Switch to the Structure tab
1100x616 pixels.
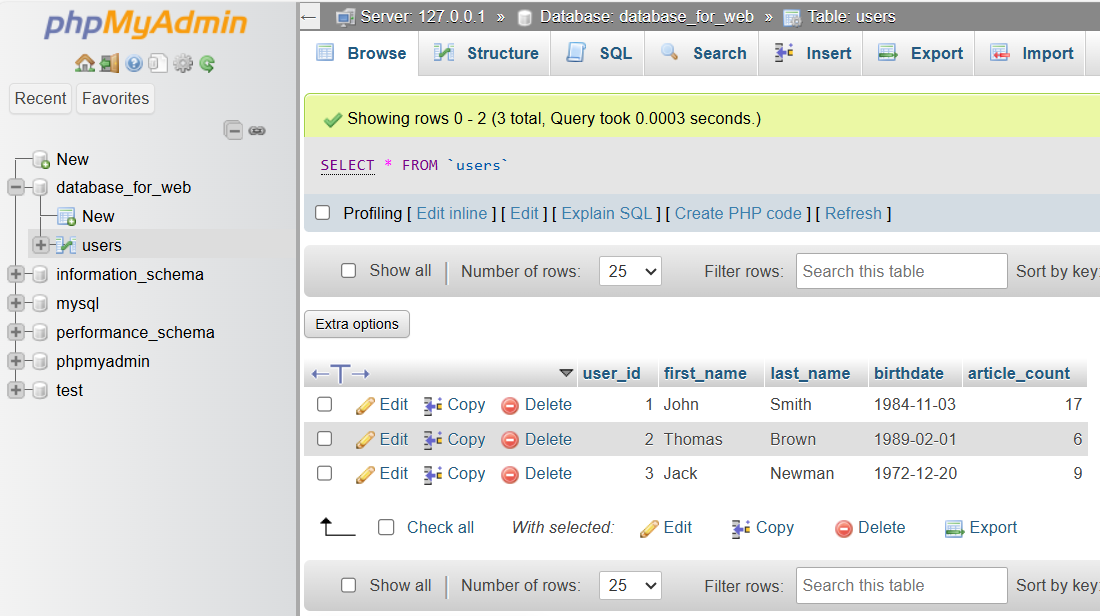(486, 54)
